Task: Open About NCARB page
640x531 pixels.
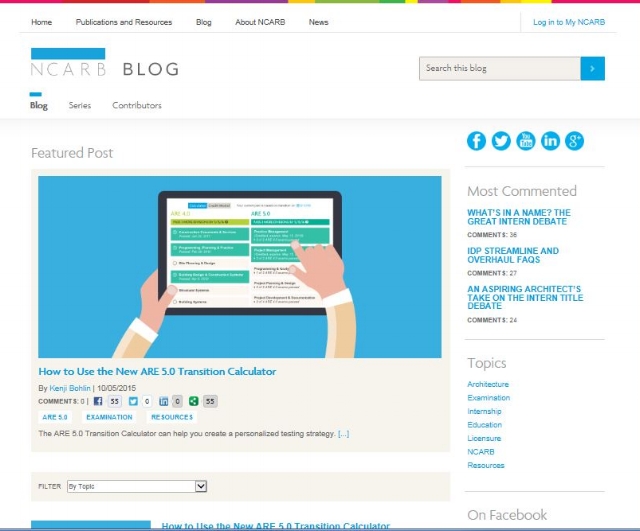Action: (x=260, y=22)
